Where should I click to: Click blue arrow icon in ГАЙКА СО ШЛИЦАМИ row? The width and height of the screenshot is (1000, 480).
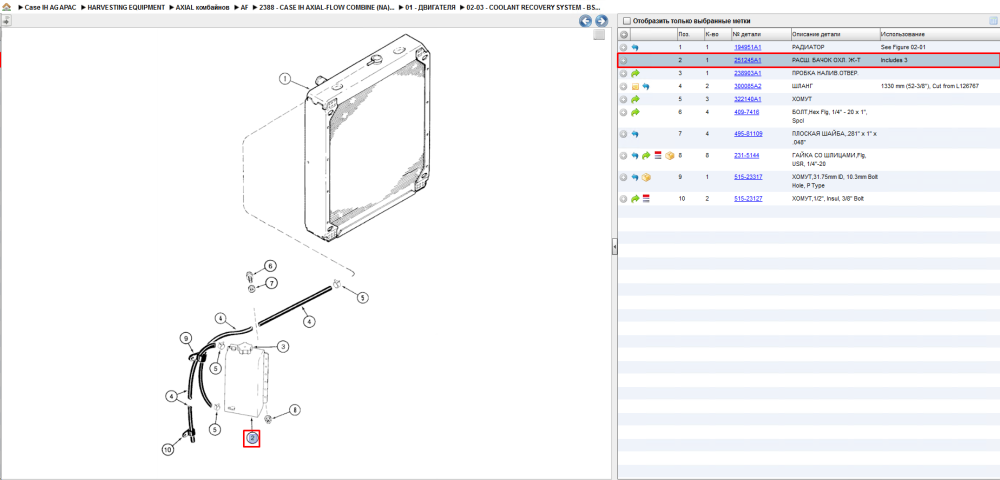pos(635,156)
